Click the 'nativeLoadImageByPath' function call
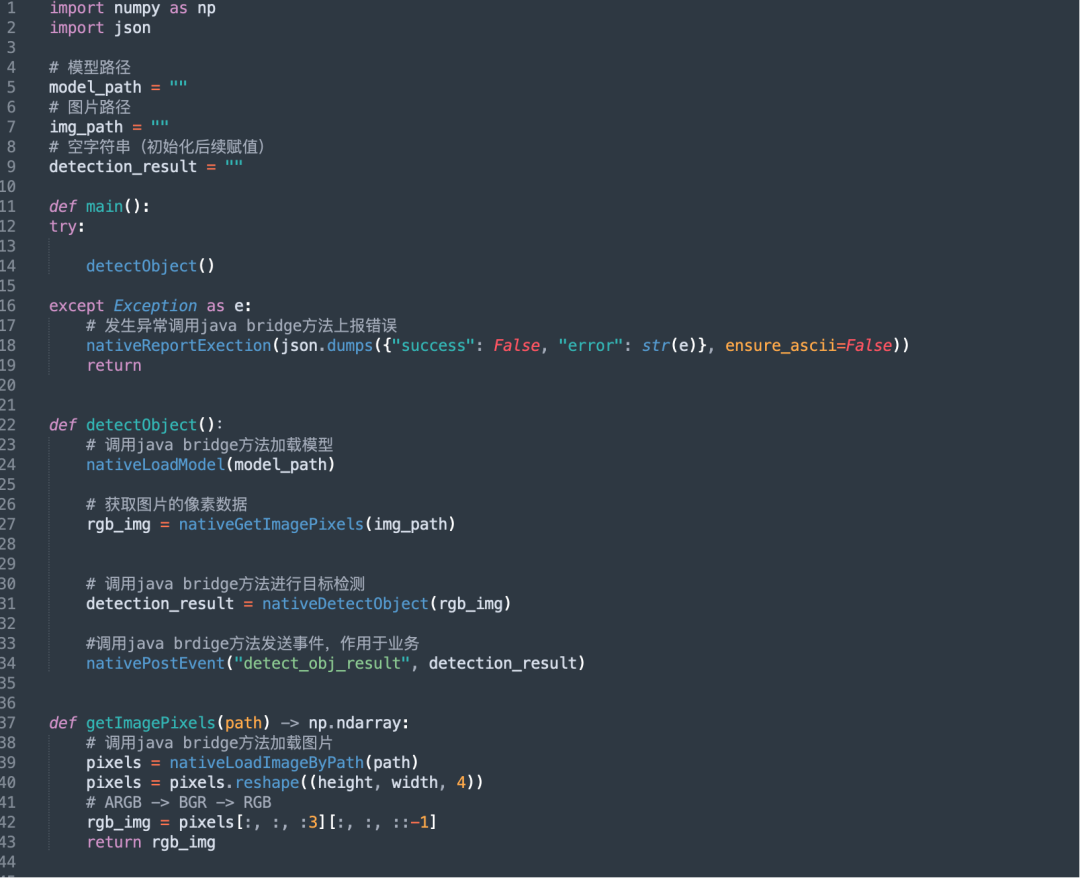 pyautogui.click(x=267, y=763)
